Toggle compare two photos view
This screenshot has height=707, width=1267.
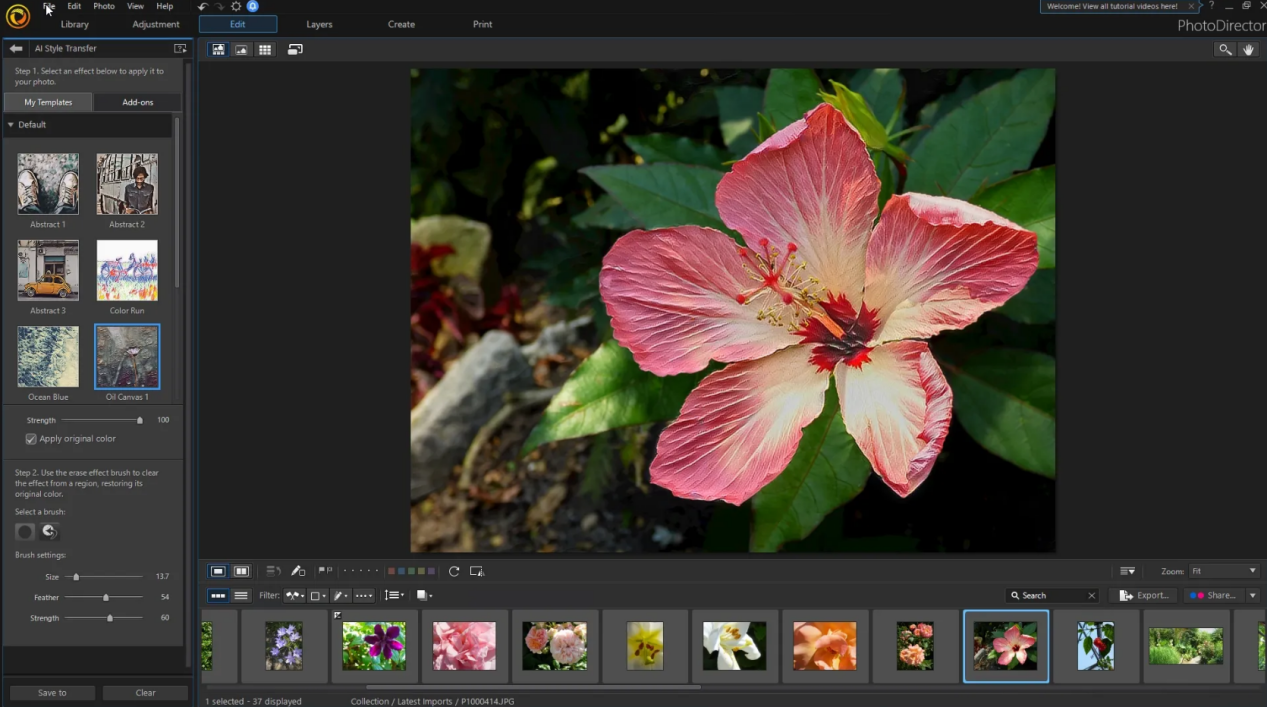point(241,571)
